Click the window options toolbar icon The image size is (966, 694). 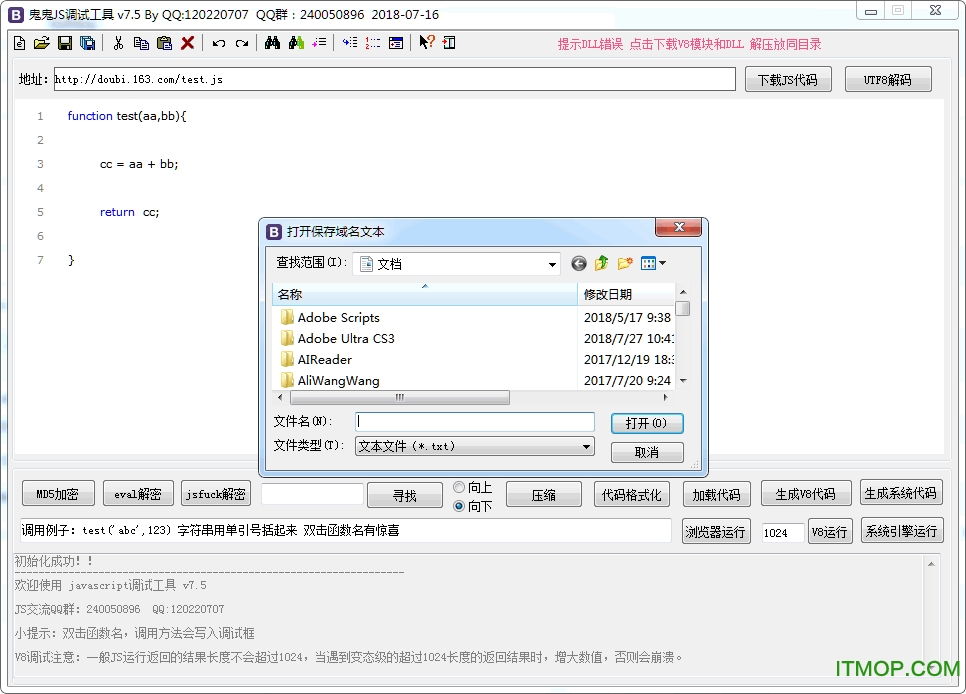tap(396, 43)
